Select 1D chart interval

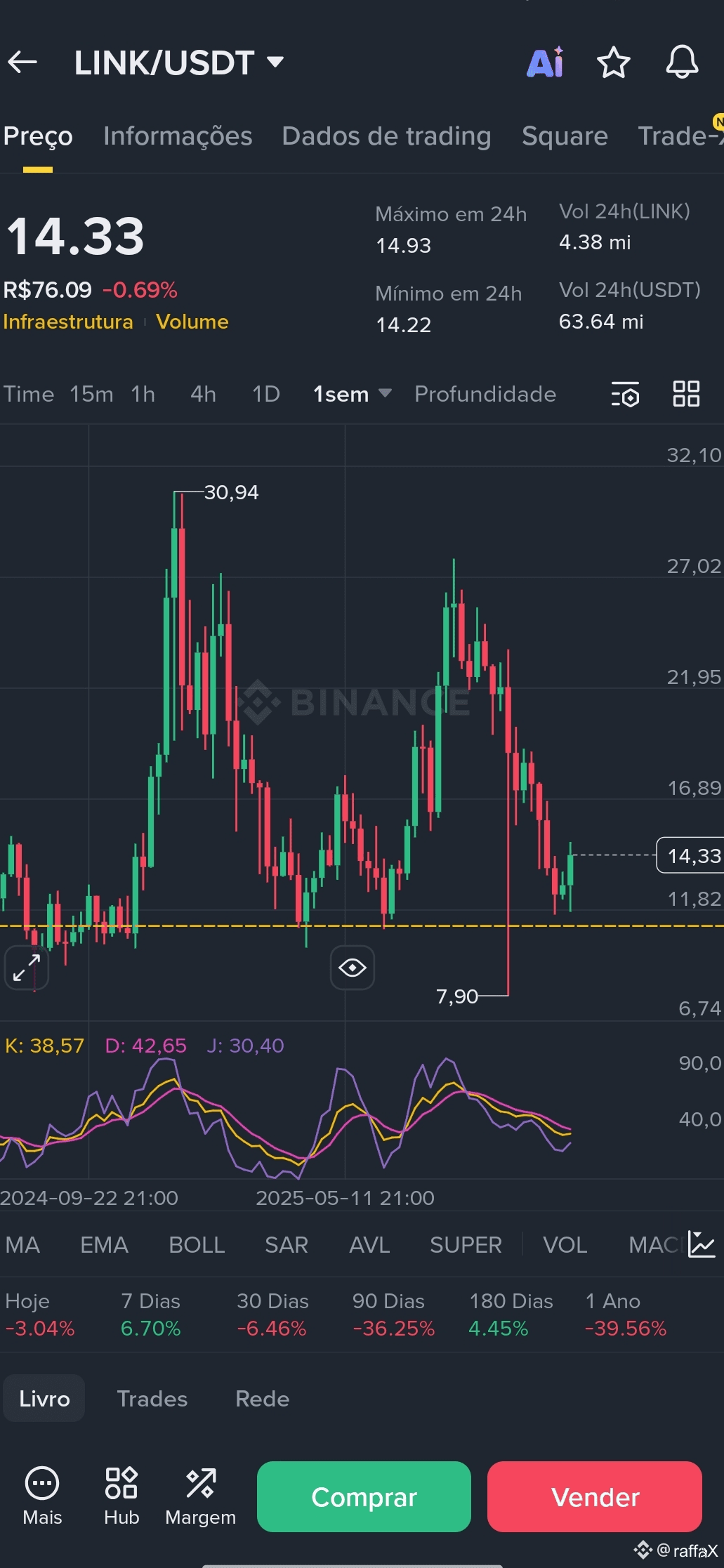(x=266, y=394)
